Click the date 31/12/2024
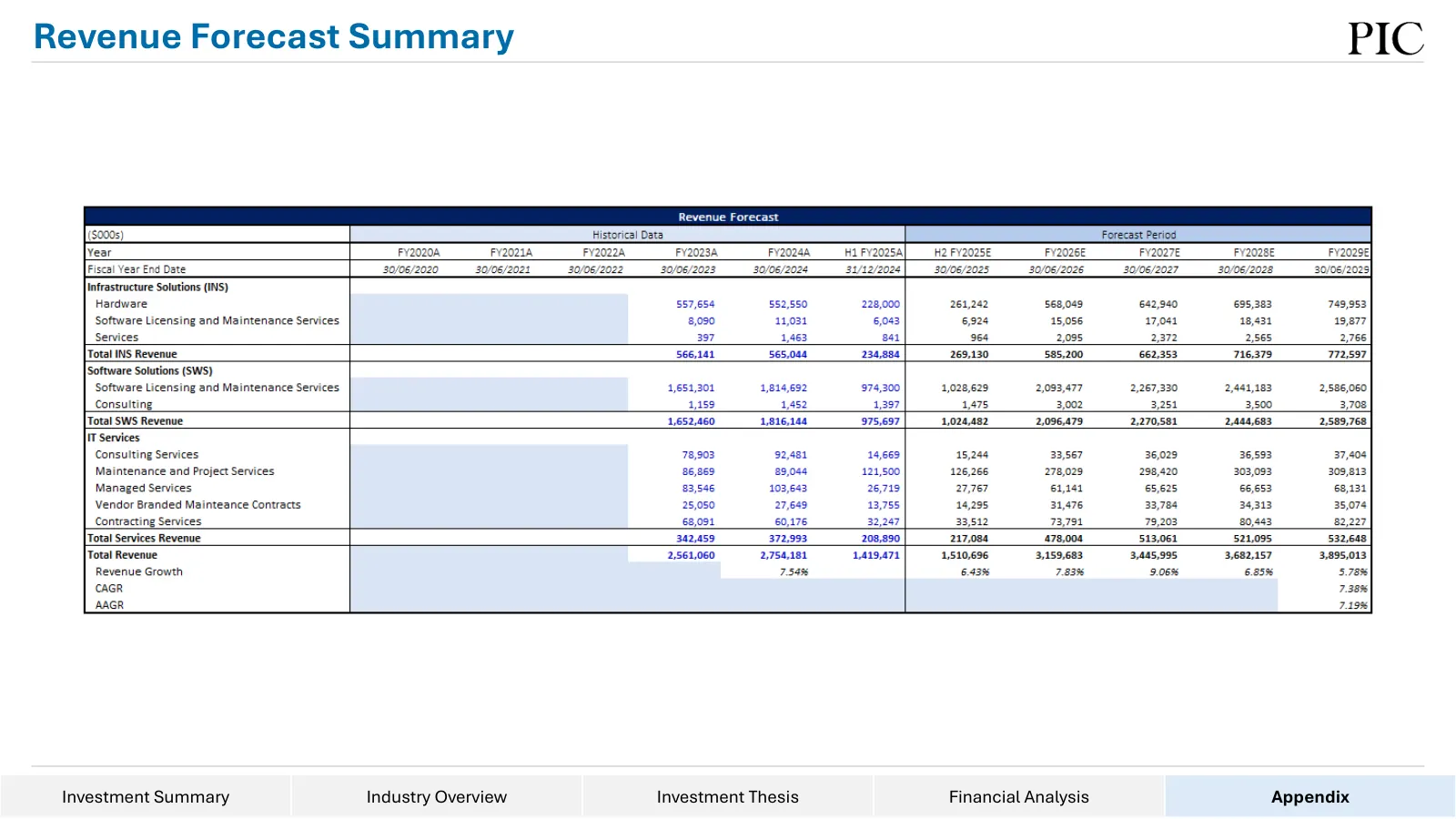The height and width of the screenshot is (819, 1456). click(873, 269)
